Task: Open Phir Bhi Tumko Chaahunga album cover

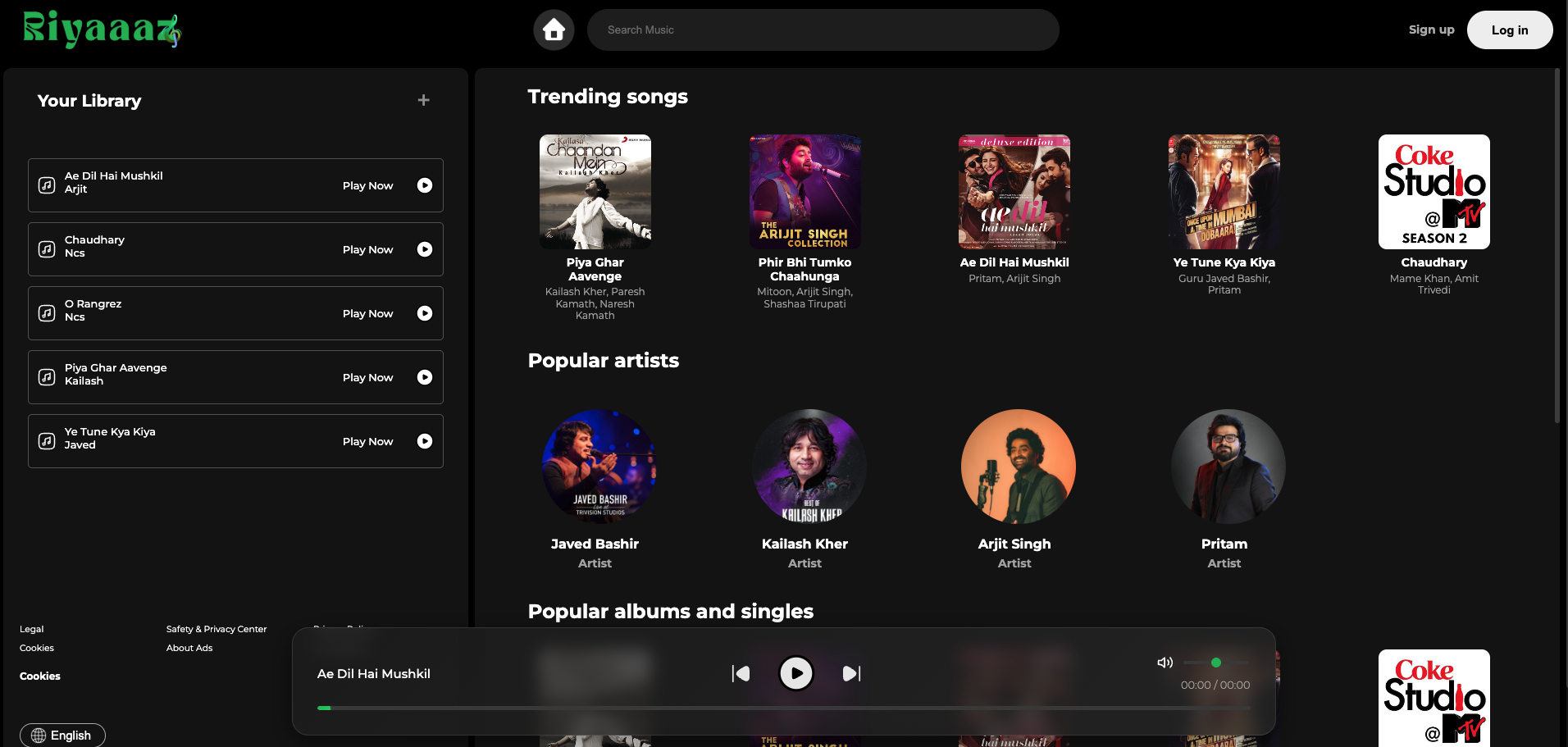Action: [x=805, y=192]
